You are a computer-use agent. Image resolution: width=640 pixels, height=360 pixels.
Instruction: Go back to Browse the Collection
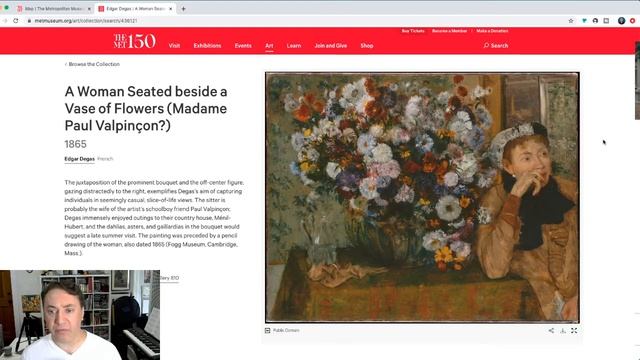92,64
